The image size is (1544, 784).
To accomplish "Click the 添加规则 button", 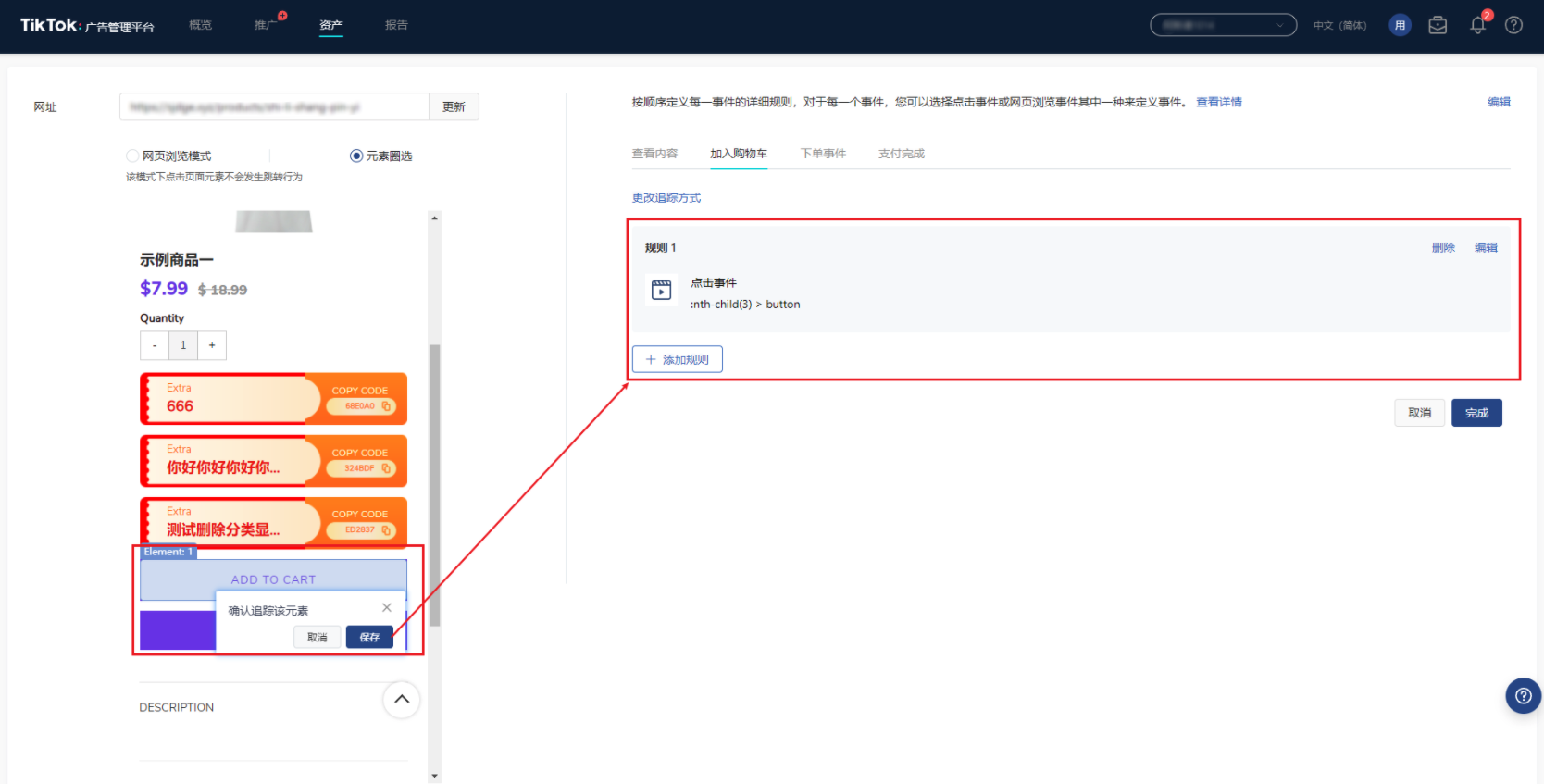I will pos(677,359).
